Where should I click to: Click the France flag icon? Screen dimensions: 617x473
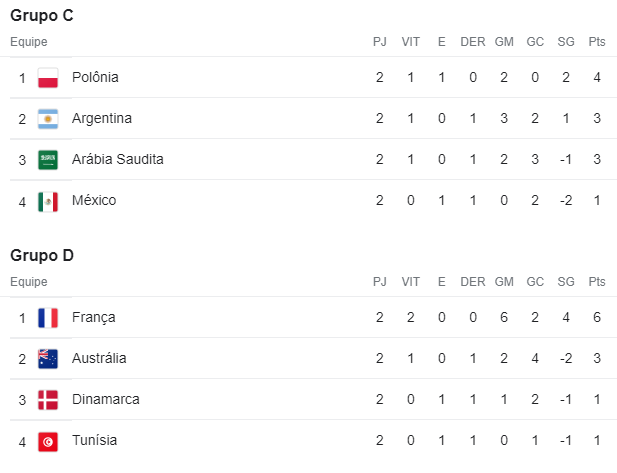48,318
